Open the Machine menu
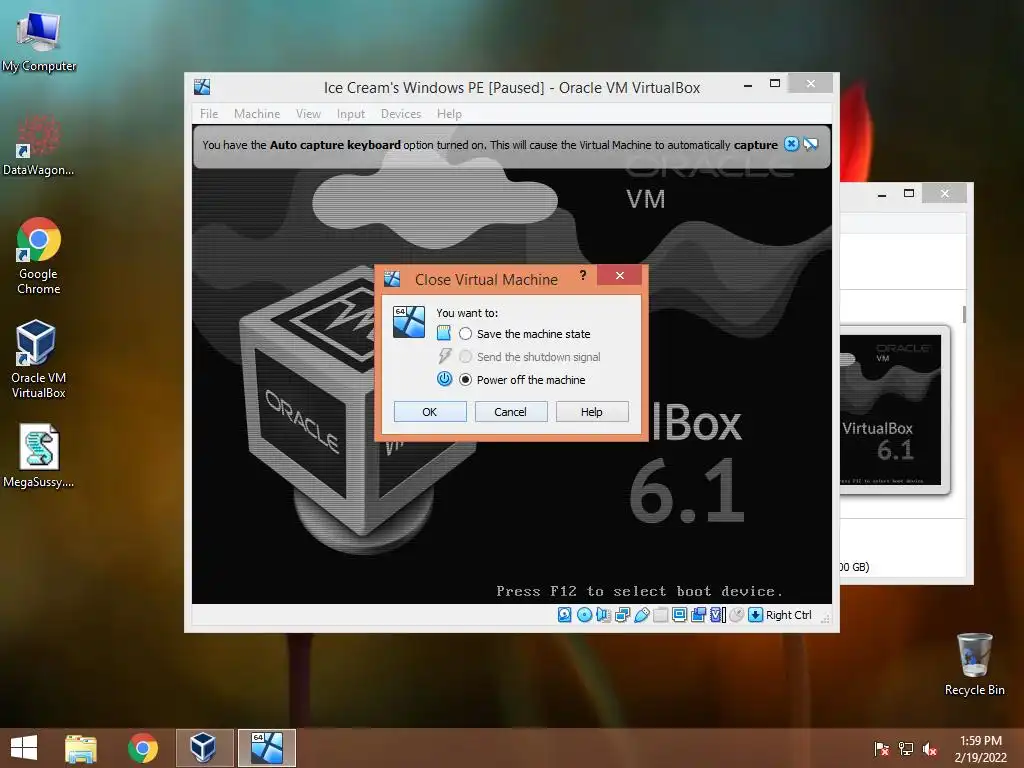 coord(257,114)
